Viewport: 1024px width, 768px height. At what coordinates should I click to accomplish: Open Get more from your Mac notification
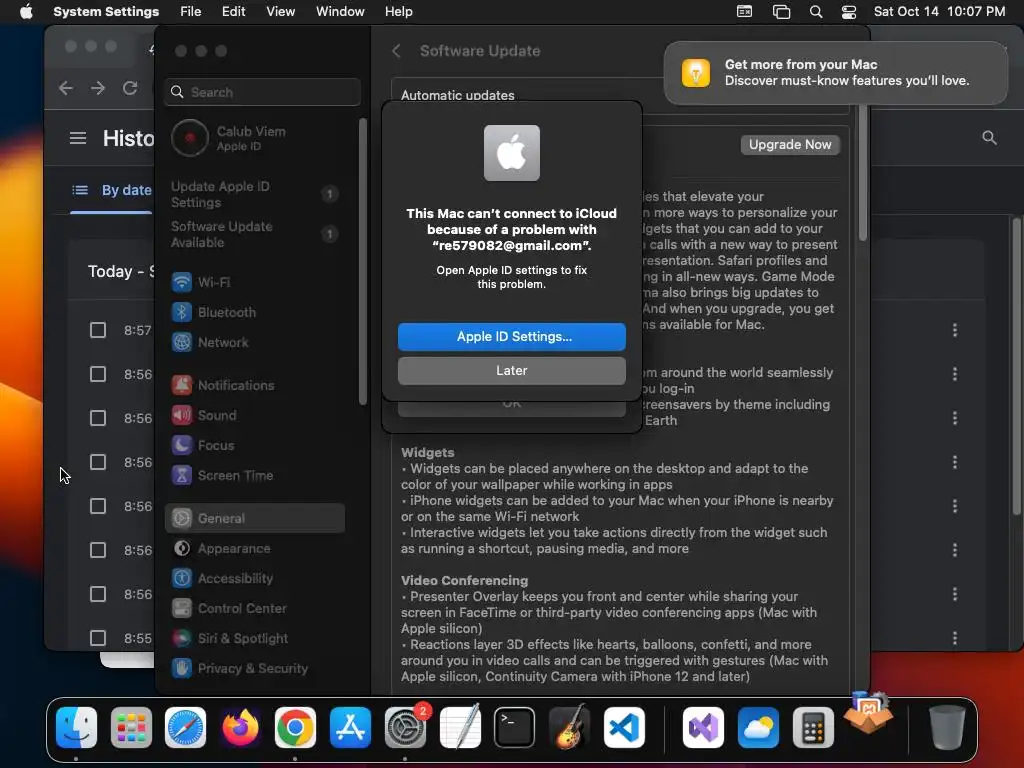[x=835, y=72]
